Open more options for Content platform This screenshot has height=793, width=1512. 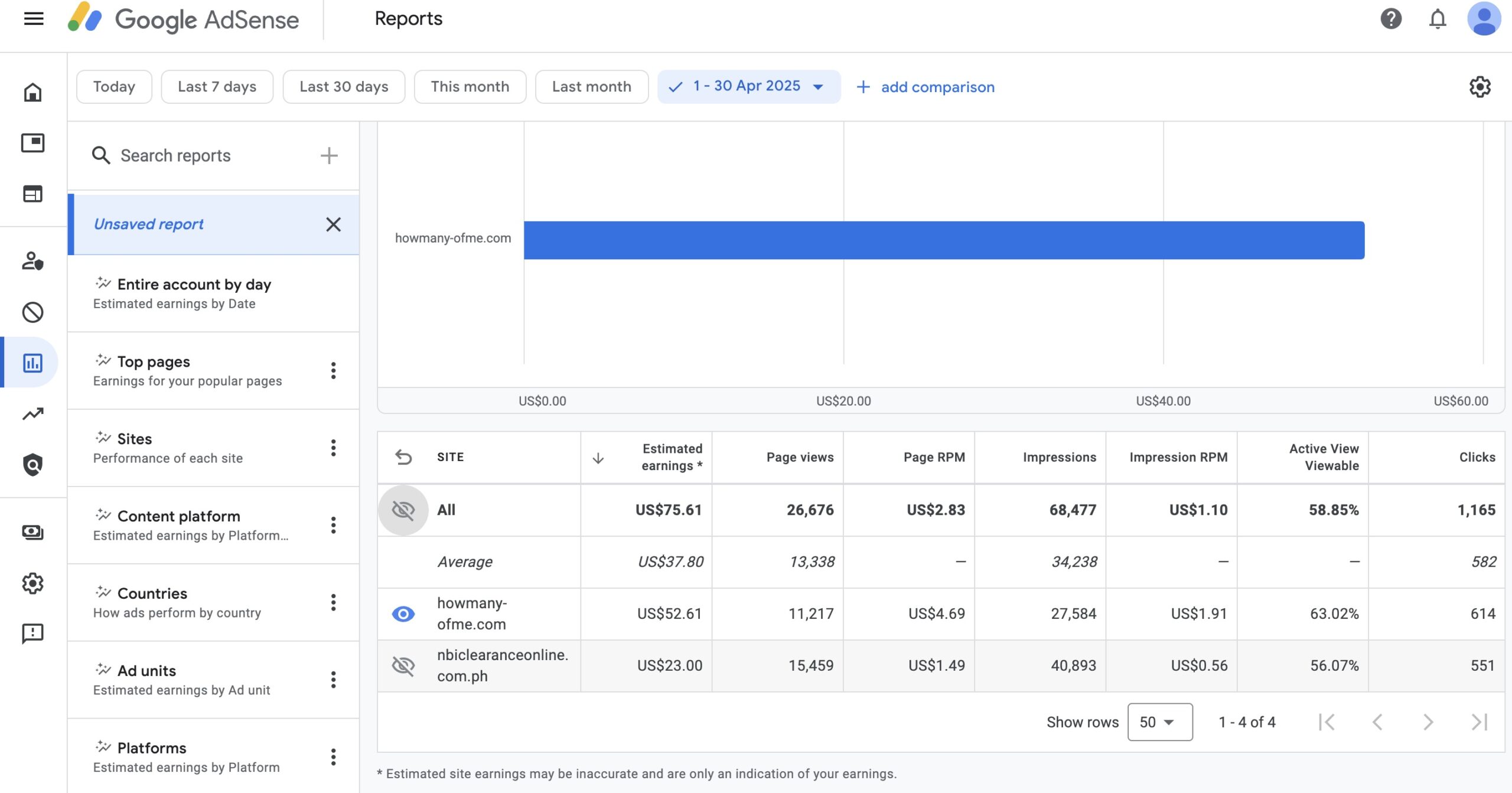click(x=333, y=525)
